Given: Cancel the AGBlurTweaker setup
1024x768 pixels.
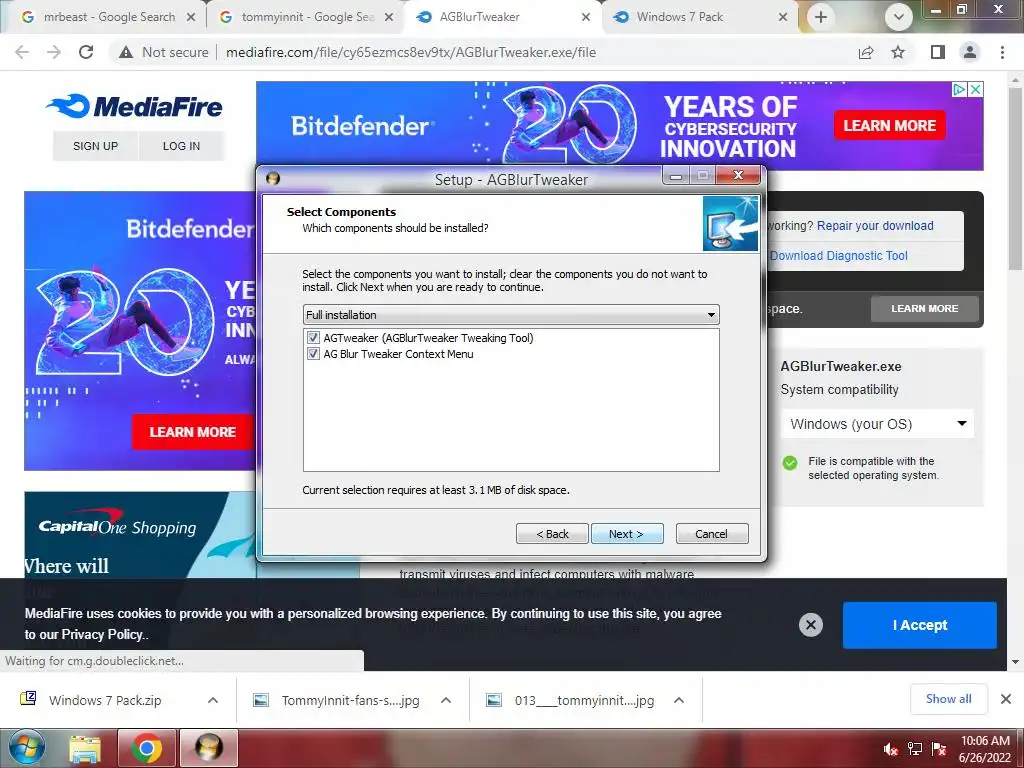Looking at the screenshot, I should point(712,534).
